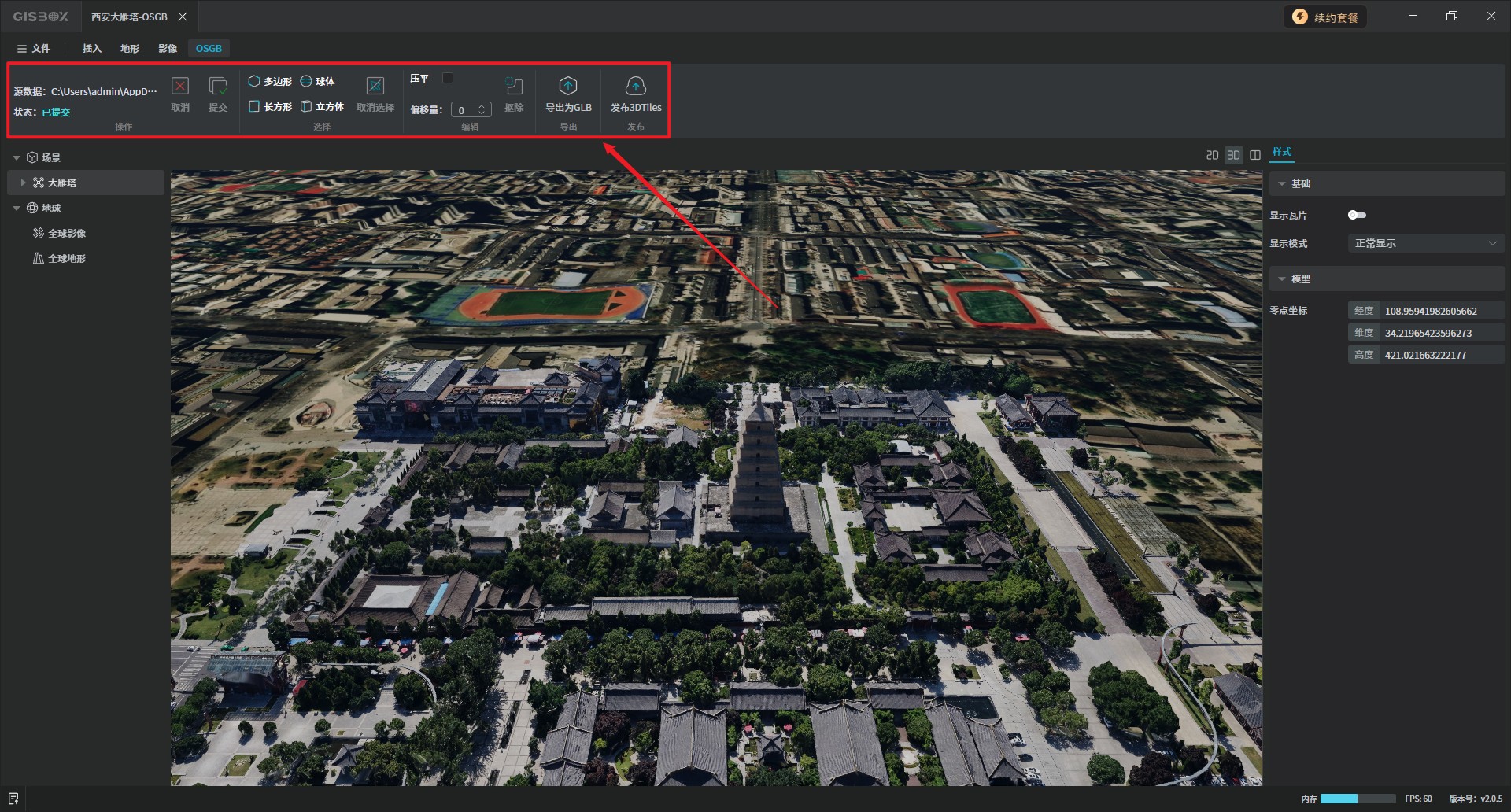1511x812 pixels.
Task: Collapse the Earth (地球) tree node
Action: pos(17,209)
